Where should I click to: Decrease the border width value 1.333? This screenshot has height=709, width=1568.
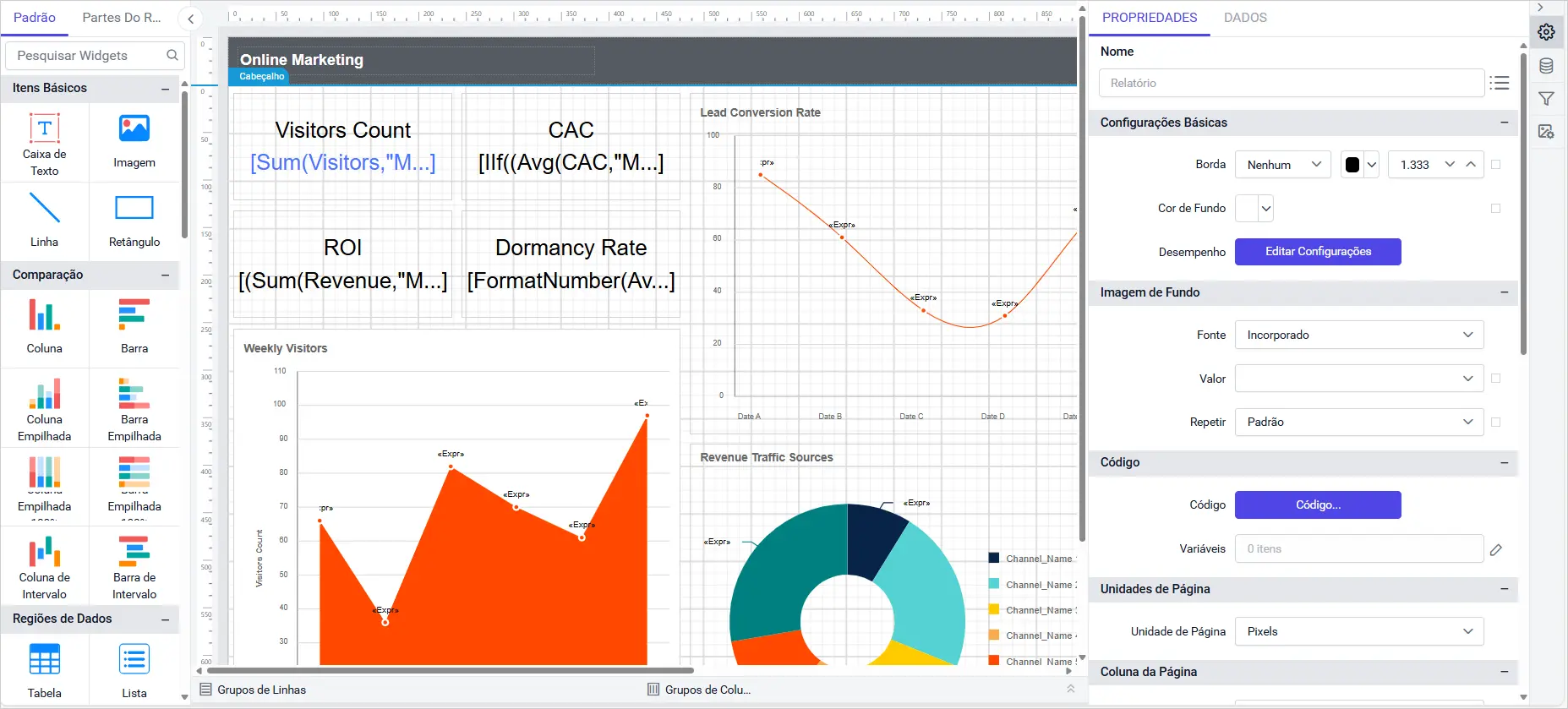pos(1450,165)
